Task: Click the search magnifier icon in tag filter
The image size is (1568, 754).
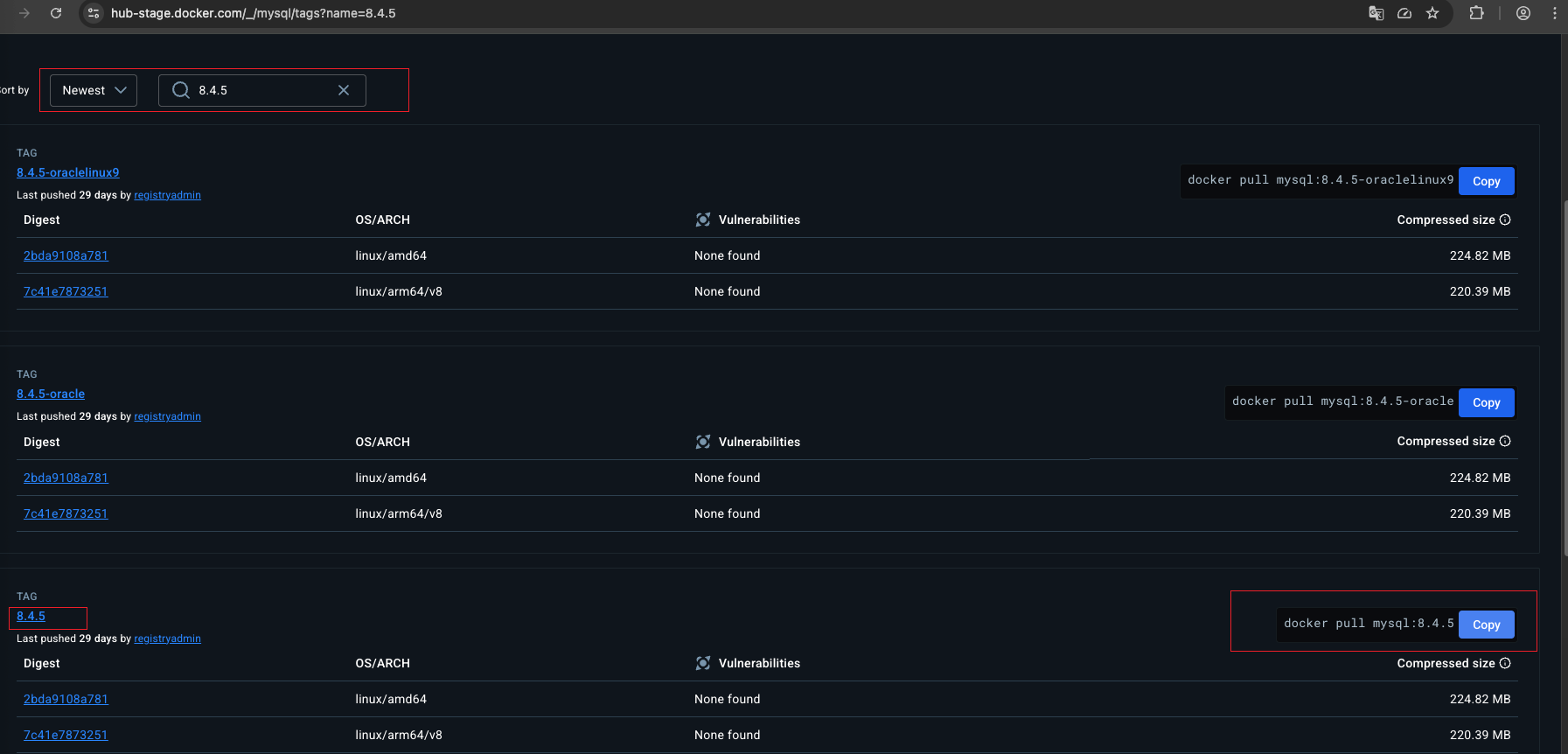Action: click(181, 90)
